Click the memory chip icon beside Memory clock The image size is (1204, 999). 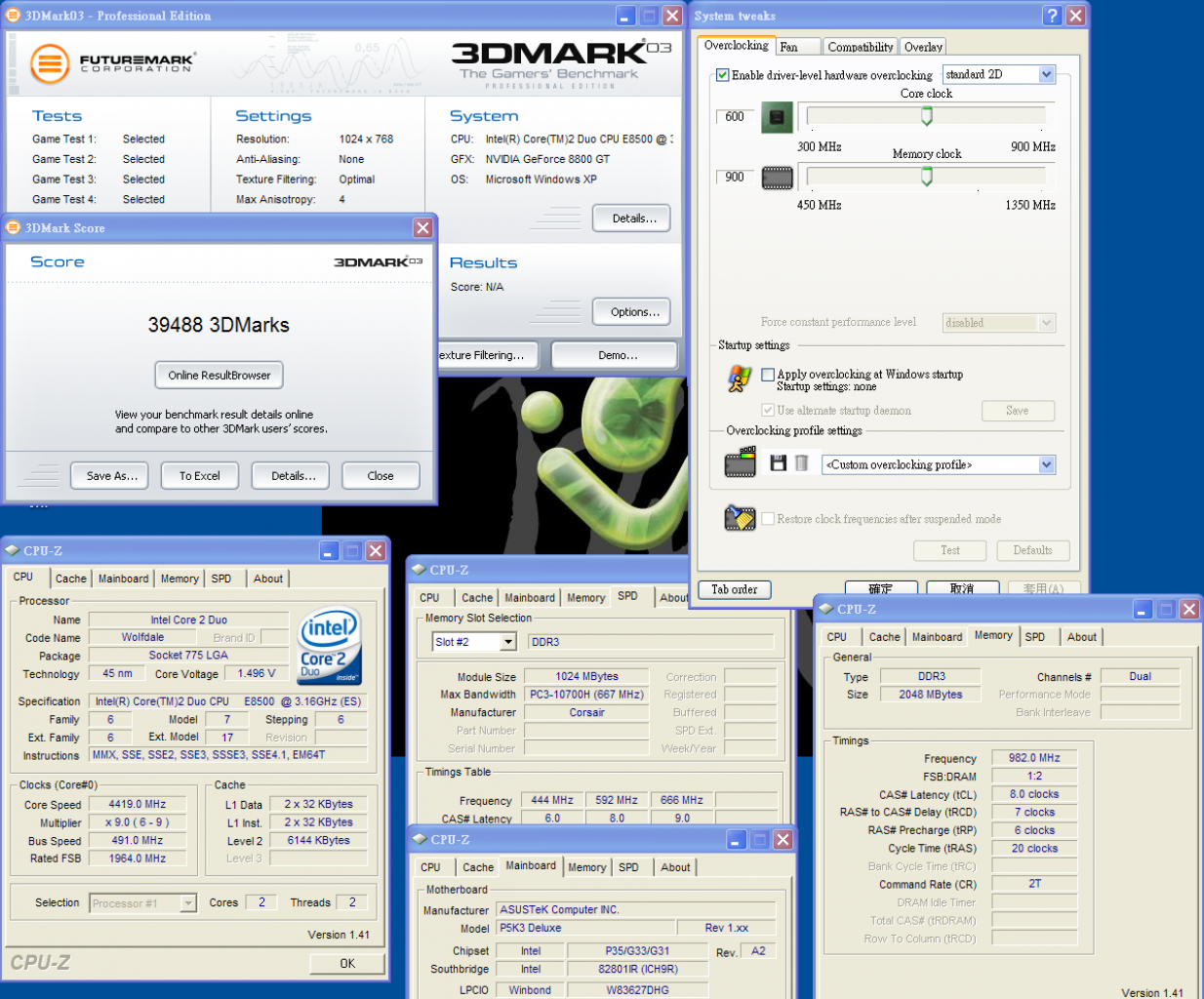click(x=777, y=178)
